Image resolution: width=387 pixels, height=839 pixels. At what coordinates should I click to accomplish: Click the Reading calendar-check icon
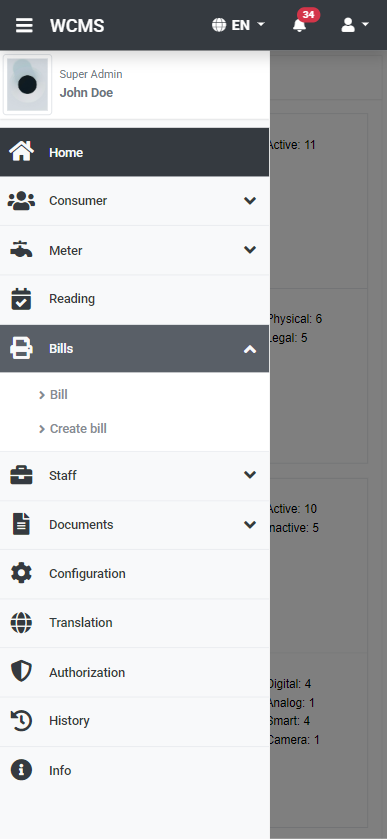[x=21, y=299]
